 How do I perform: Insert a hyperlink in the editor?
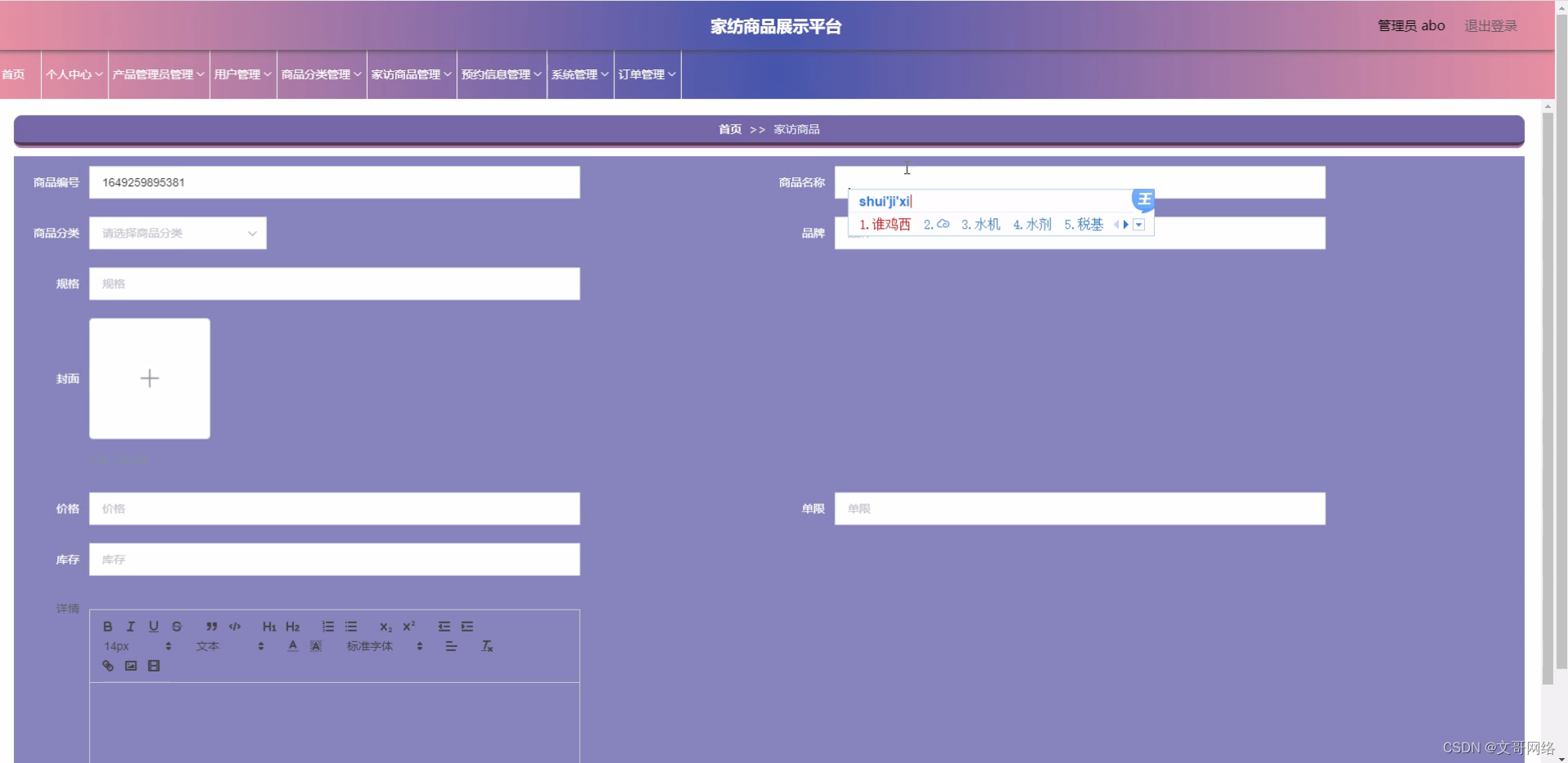click(x=107, y=665)
